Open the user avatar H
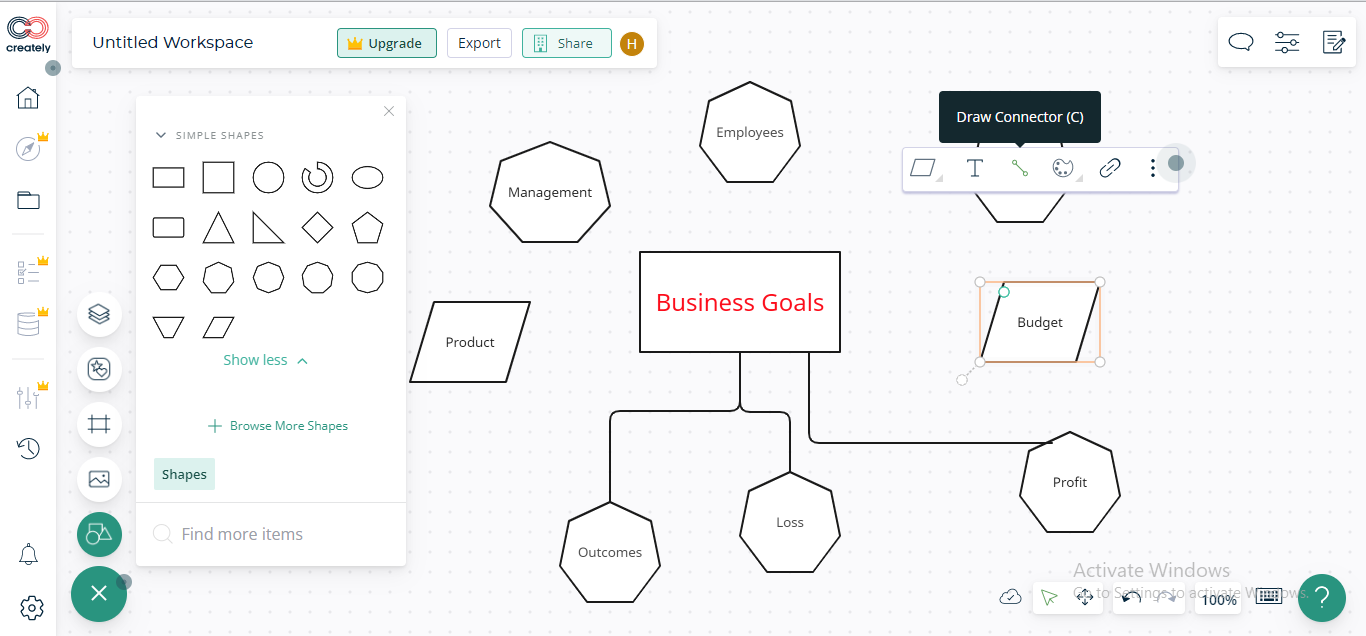The width and height of the screenshot is (1366, 636). [631, 43]
